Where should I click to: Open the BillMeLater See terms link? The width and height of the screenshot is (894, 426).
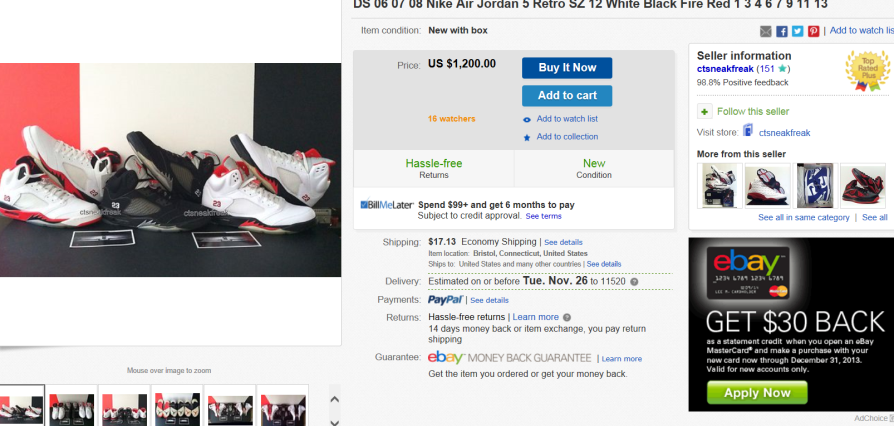coord(543,216)
